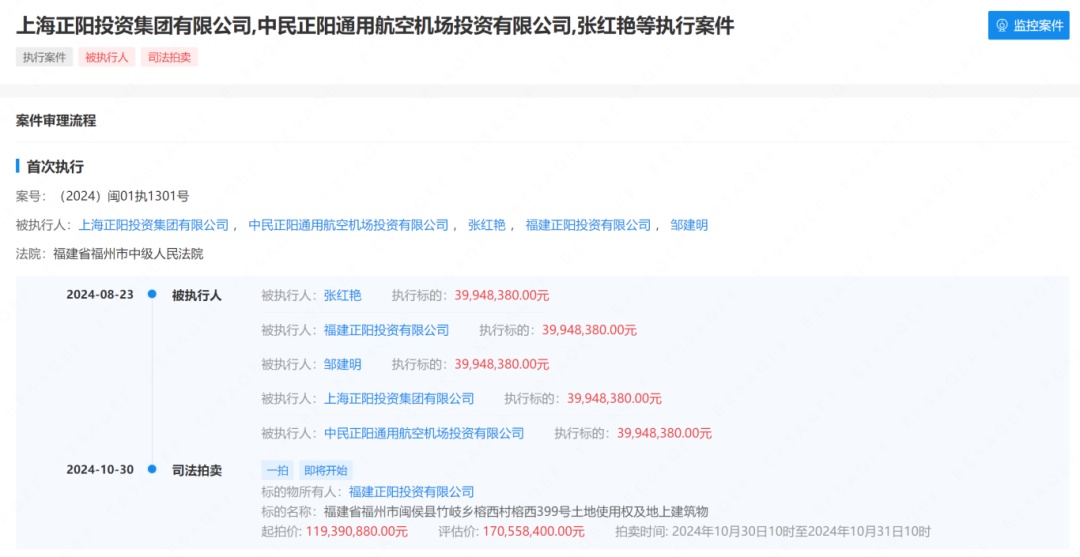1080x557 pixels.
Task: Click the camera icon in 监控案件 button
Action: (1003, 25)
